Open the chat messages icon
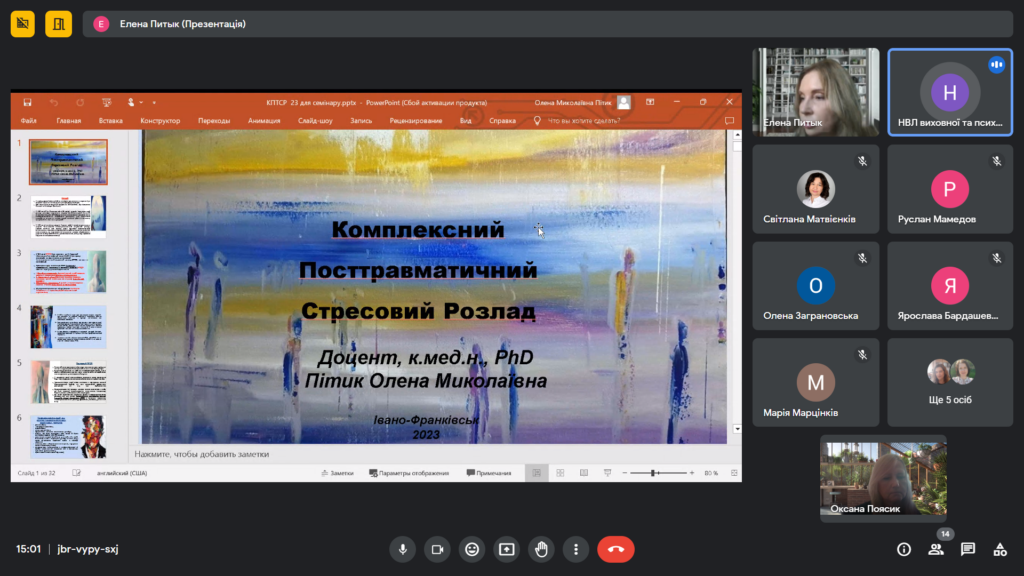1024x576 pixels. tap(968, 549)
